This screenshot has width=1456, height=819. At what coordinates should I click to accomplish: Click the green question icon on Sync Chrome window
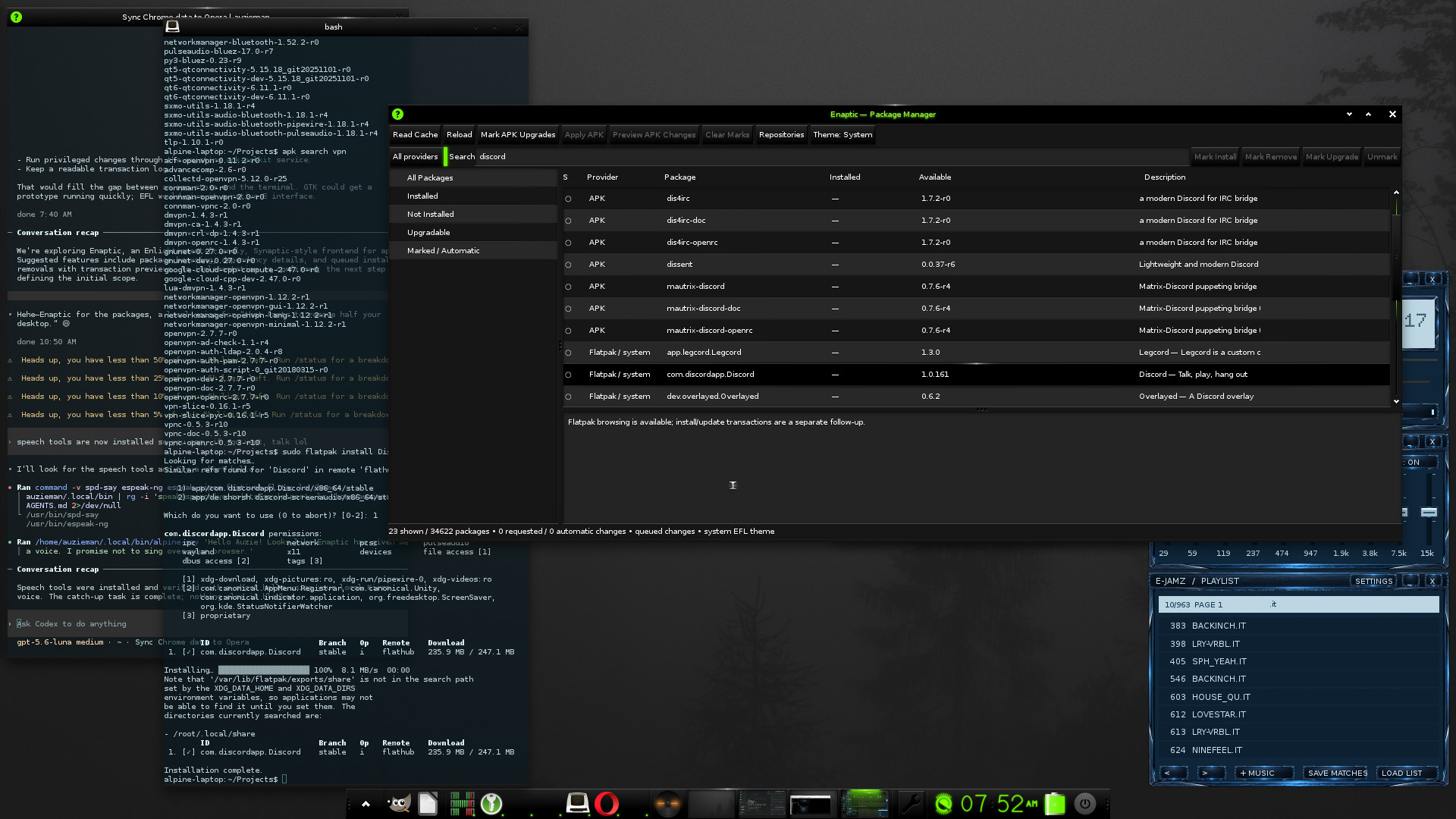[x=17, y=17]
